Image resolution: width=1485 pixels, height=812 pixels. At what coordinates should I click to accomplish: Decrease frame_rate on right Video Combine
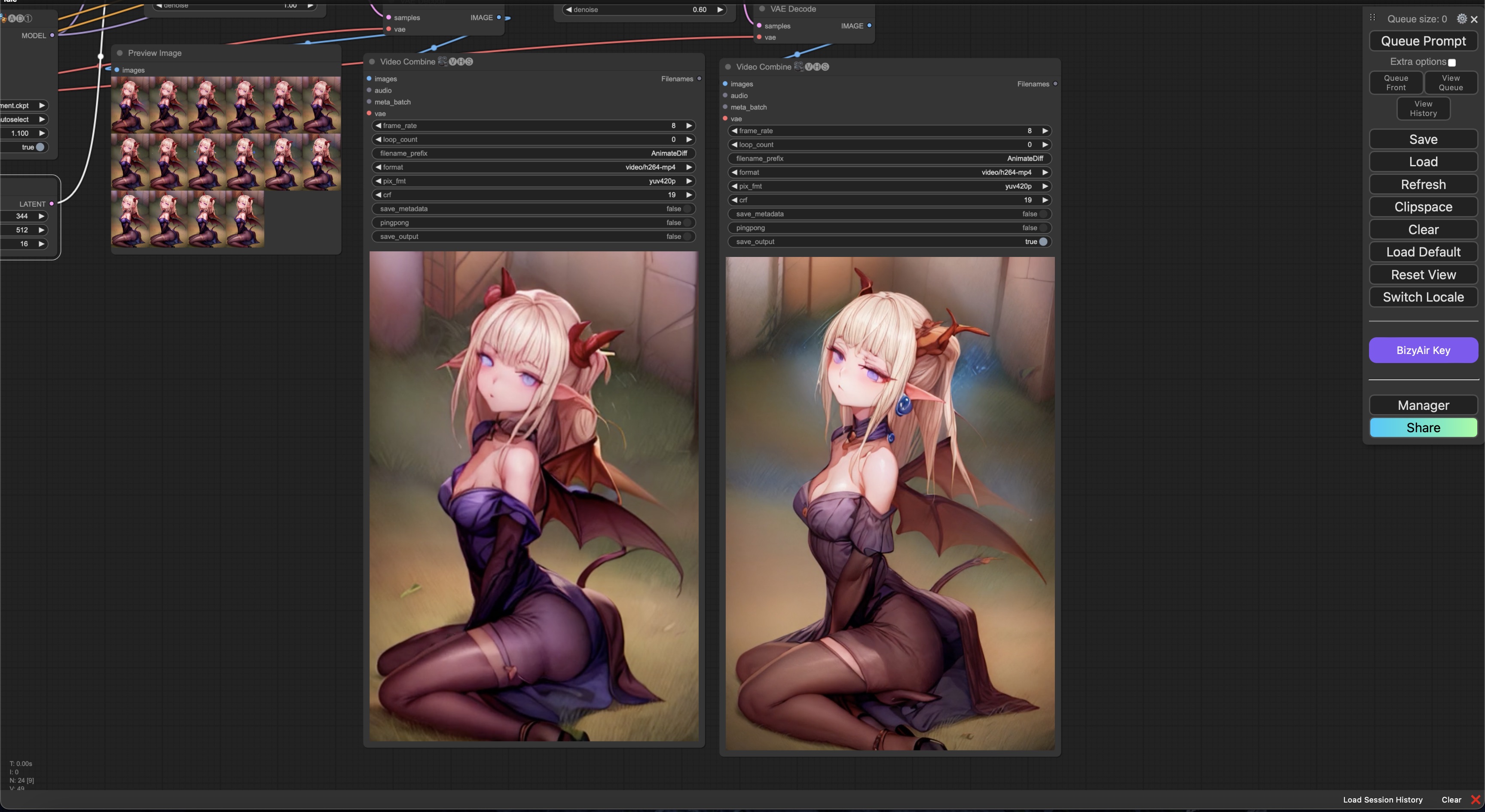click(x=734, y=131)
